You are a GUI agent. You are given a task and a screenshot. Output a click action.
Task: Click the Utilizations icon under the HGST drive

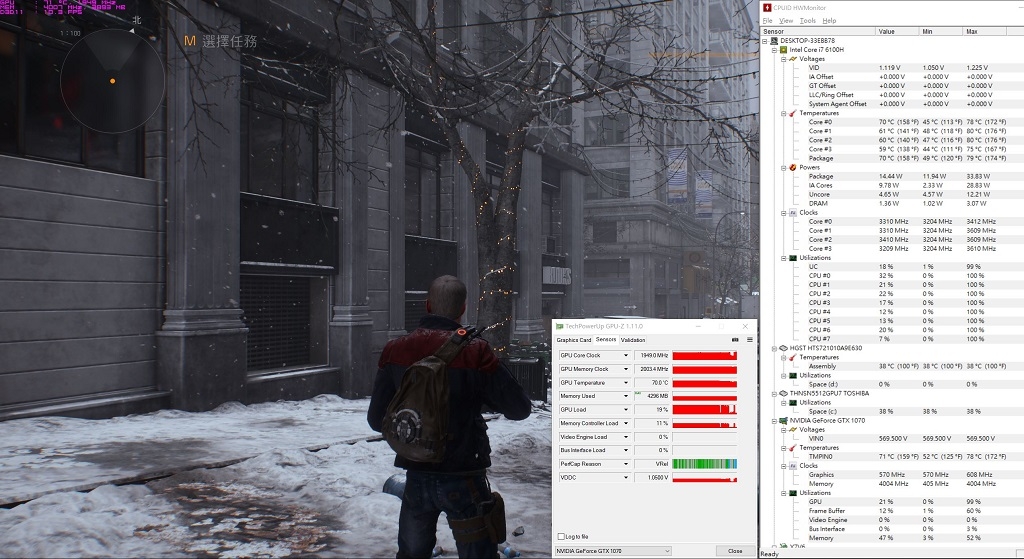point(793,375)
